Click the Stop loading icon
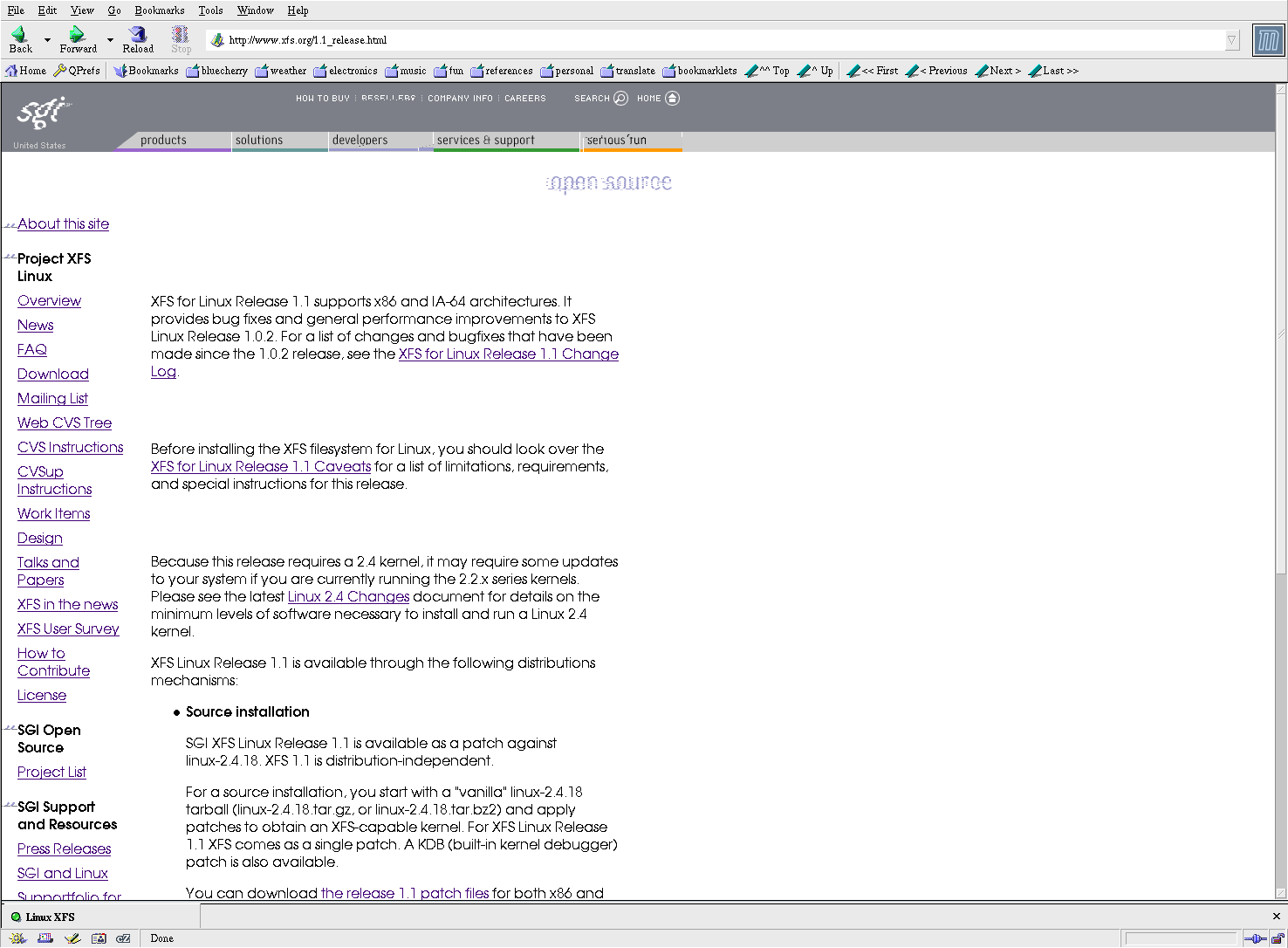 [x=181, y=35]
